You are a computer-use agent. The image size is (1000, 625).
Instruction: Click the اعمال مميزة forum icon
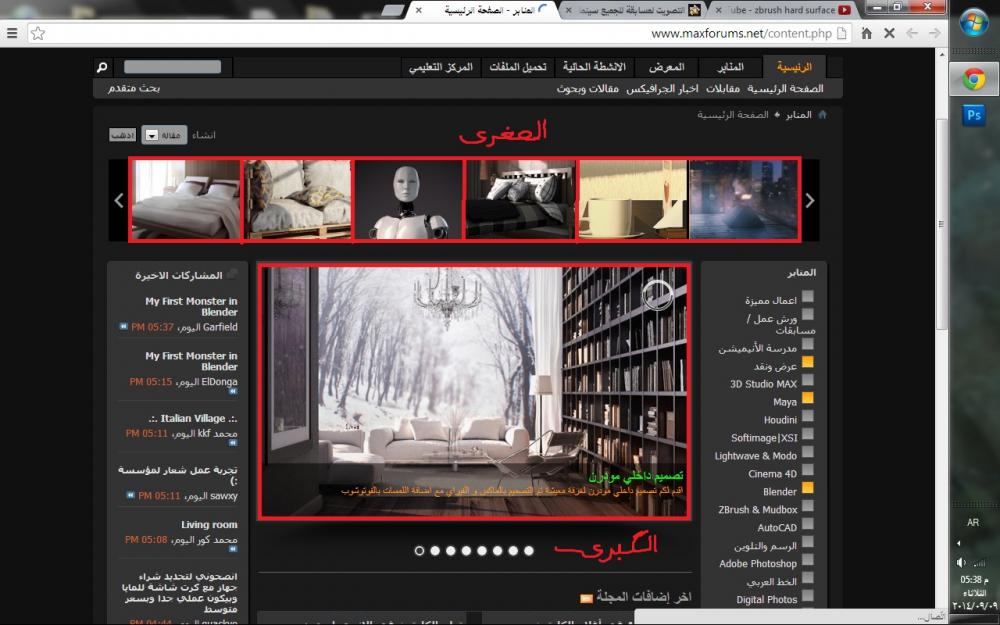tap(807, 296)
